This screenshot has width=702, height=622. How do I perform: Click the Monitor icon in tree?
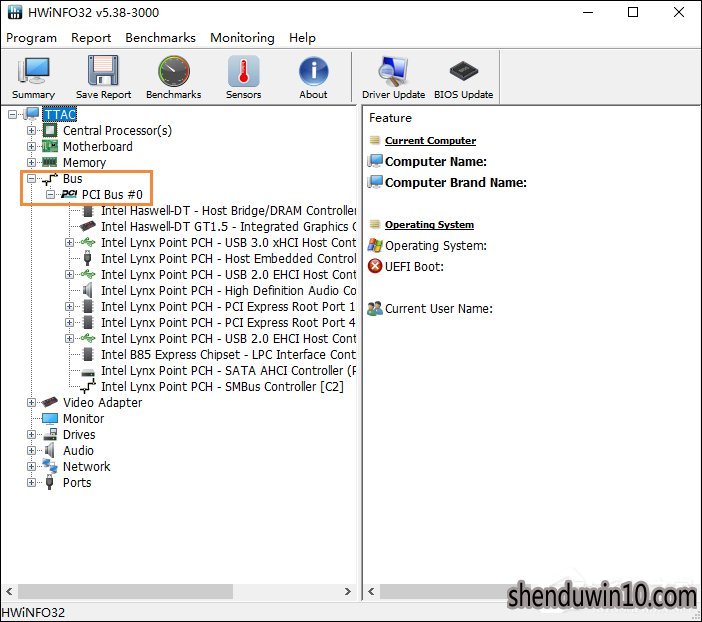[50, 418]
